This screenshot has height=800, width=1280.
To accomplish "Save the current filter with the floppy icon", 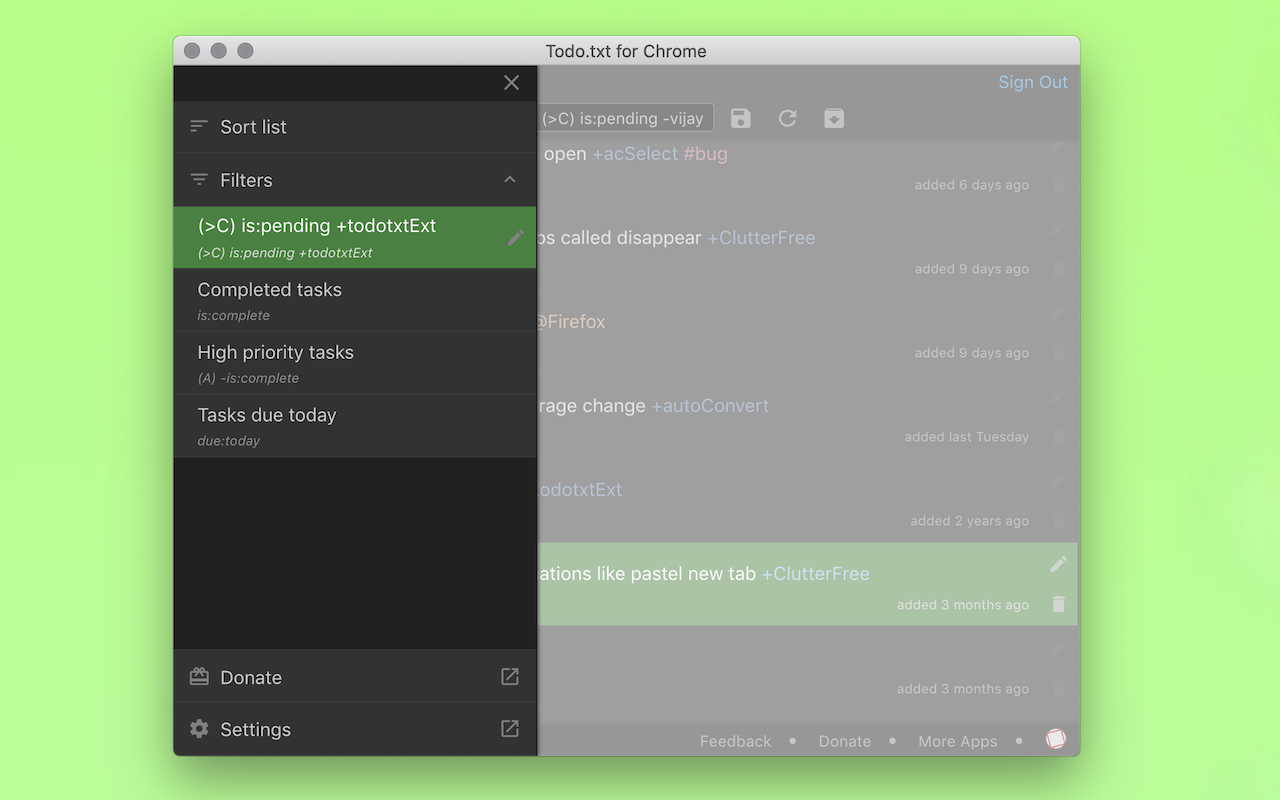I will point(741,118).
